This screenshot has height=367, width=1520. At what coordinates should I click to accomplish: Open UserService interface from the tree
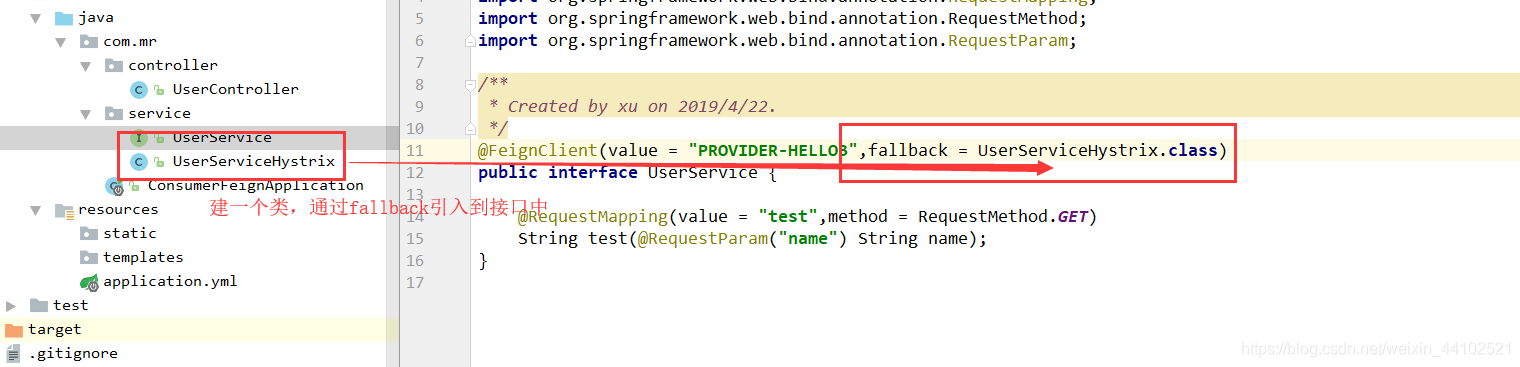tap(222, 137)
